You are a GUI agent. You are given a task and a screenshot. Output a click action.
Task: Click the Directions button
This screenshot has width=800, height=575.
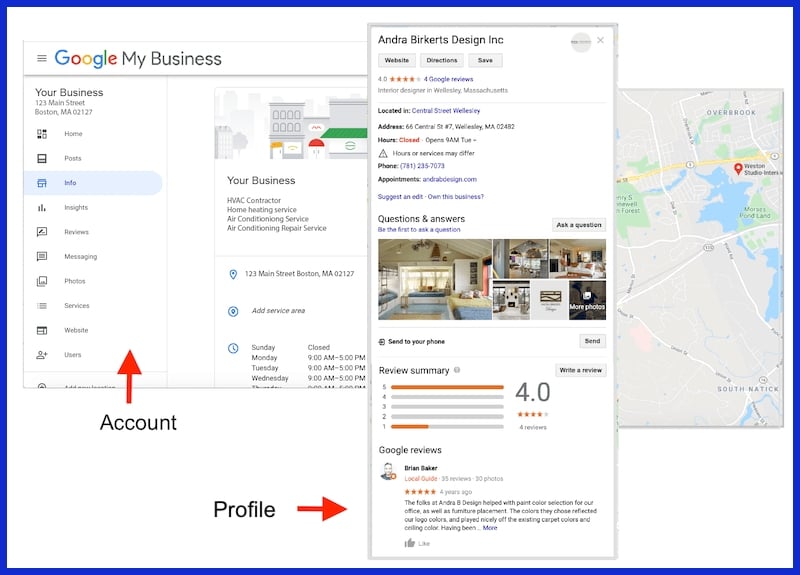point(441,61)
